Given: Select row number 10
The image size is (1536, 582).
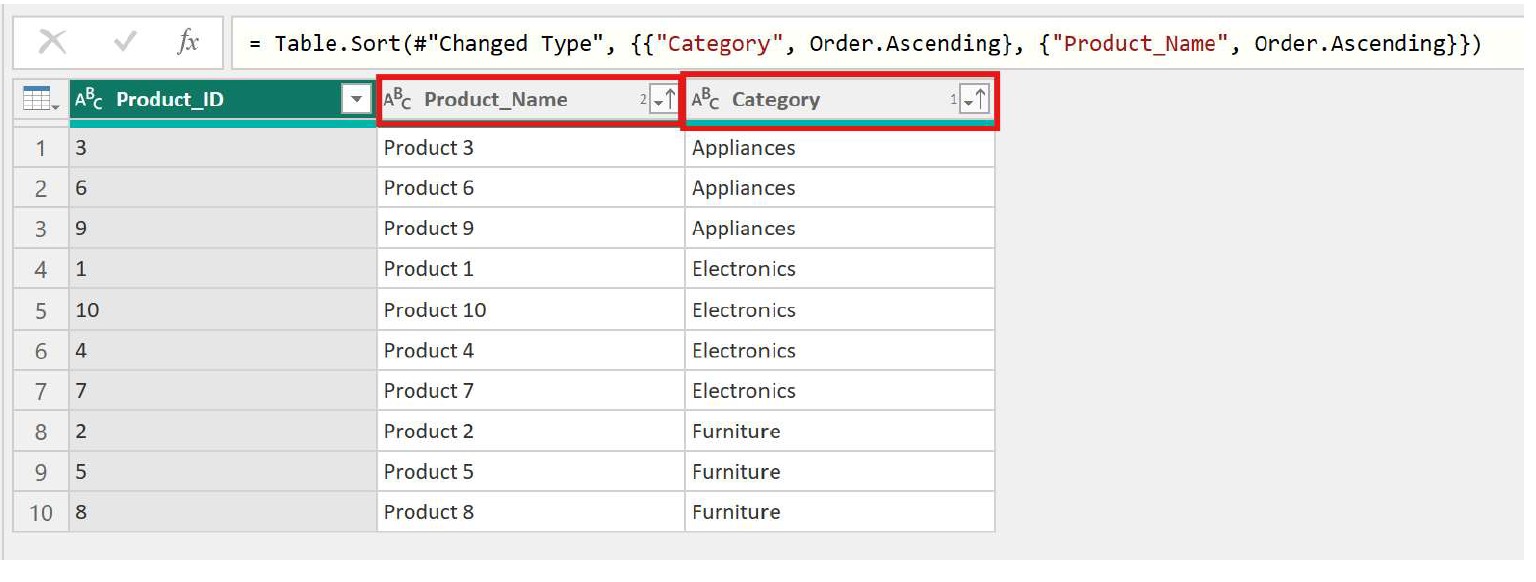Looking at the screenshot, I should click(41, 512).
